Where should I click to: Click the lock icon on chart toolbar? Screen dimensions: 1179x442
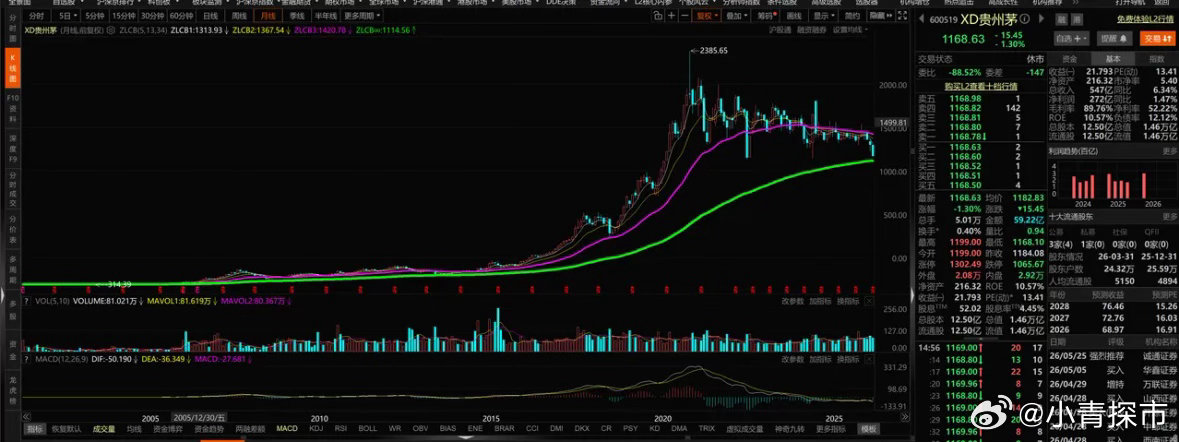pos(658,16)
